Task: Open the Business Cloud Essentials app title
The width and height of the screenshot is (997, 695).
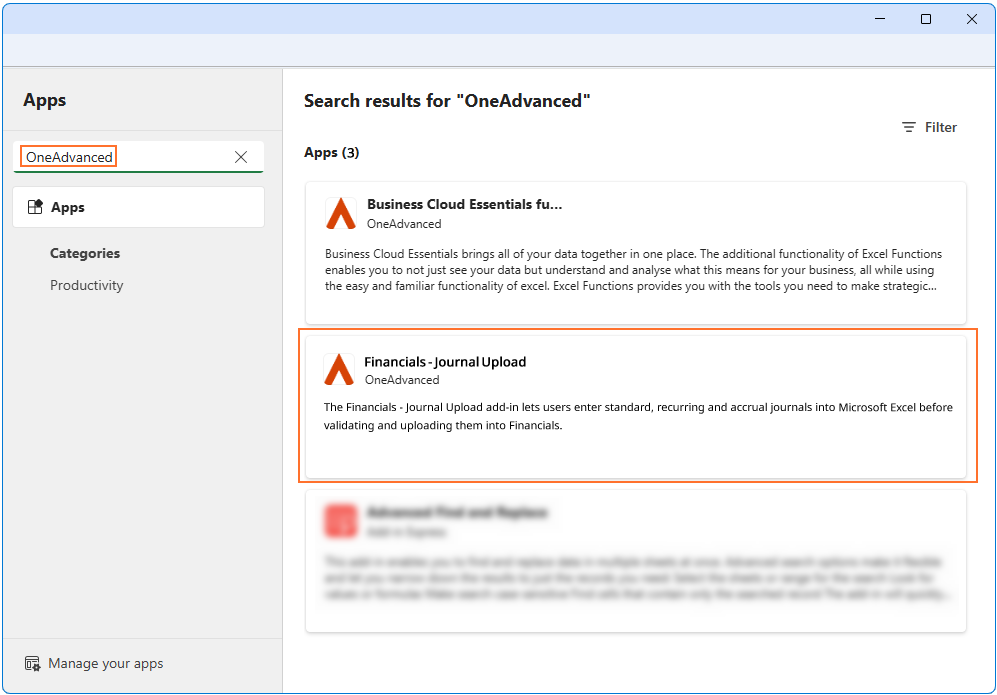Action: 464,204
